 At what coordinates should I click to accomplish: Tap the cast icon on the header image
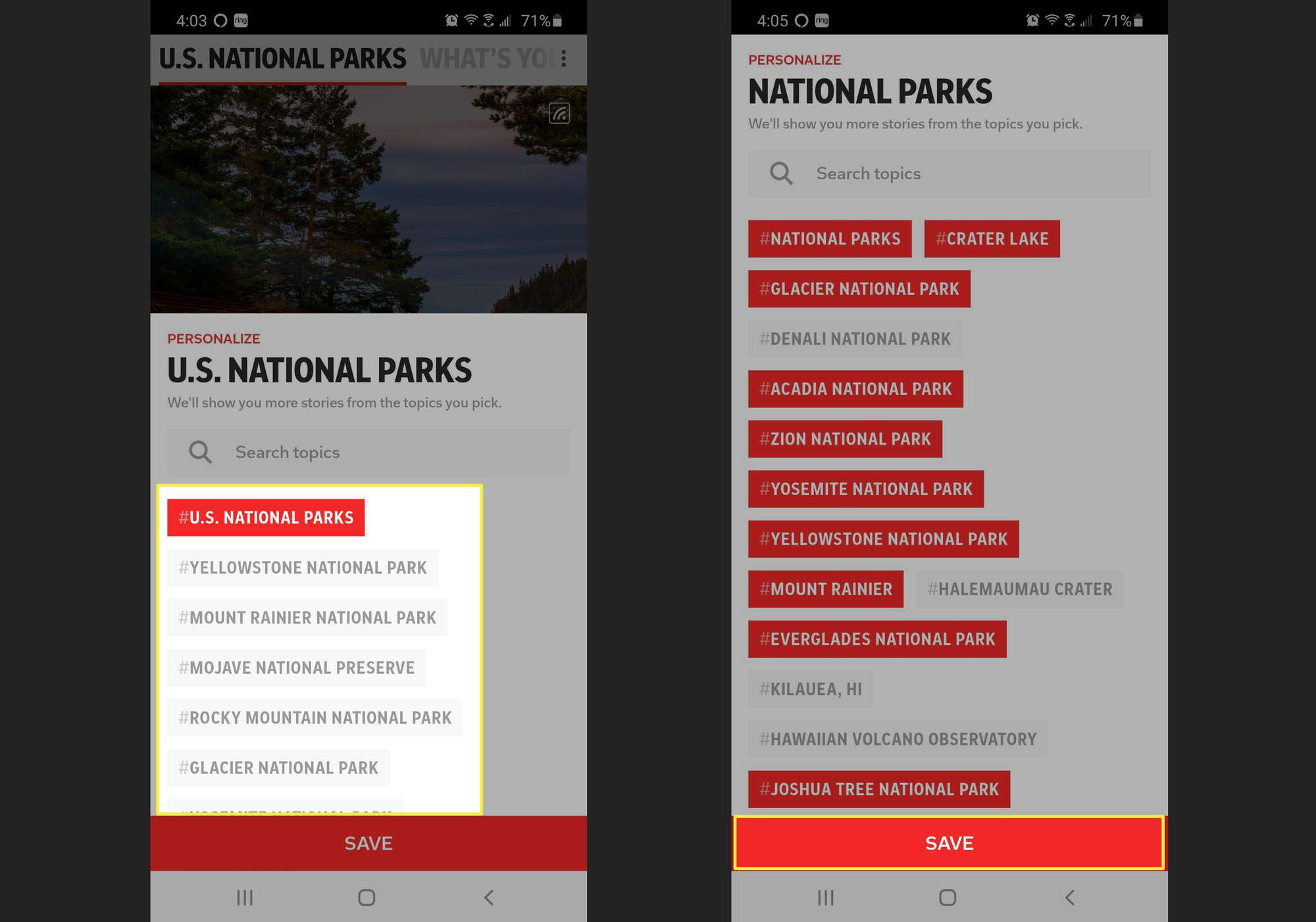(x=559, y=113)
